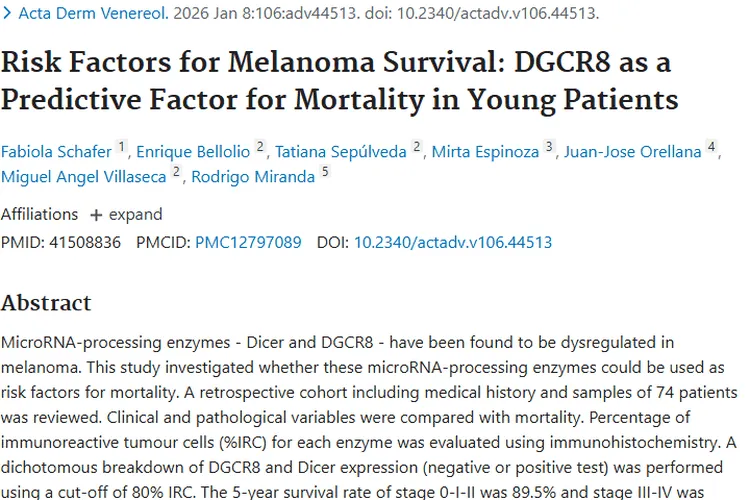
Task: Click affiliation superscript 5 after Miranda
Action: (324, 171)
